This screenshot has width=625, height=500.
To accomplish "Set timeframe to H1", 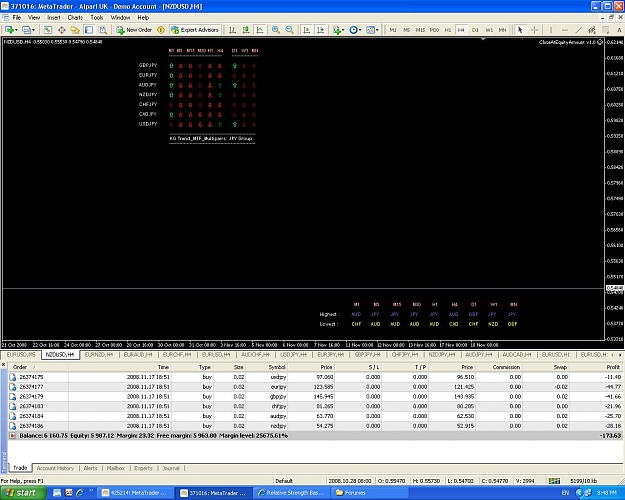I will pos(448,30).
